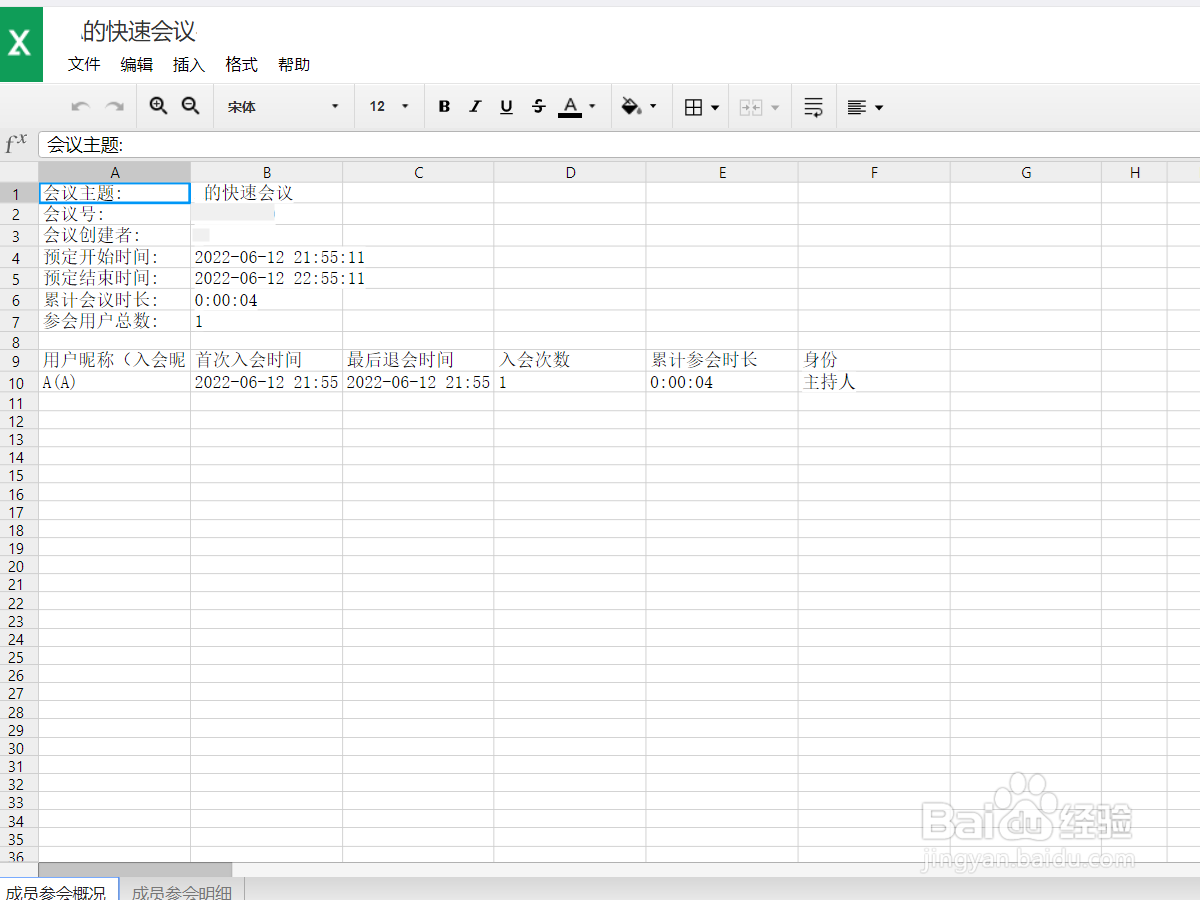1200x900 pixels.
Task: Open the fill color dropdown arrow
Action: [653, 107]
